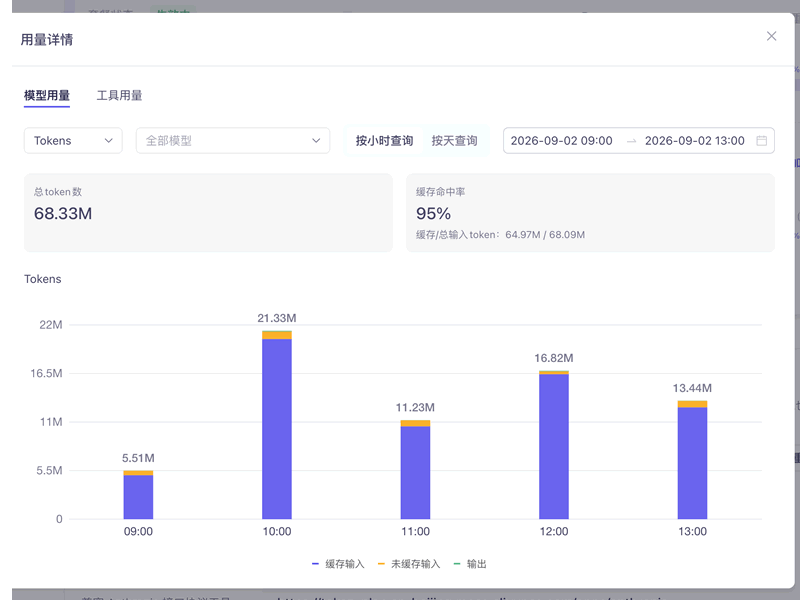Click the 68.33M total token value
Screen dimensions: 800x600
(63, 213)
